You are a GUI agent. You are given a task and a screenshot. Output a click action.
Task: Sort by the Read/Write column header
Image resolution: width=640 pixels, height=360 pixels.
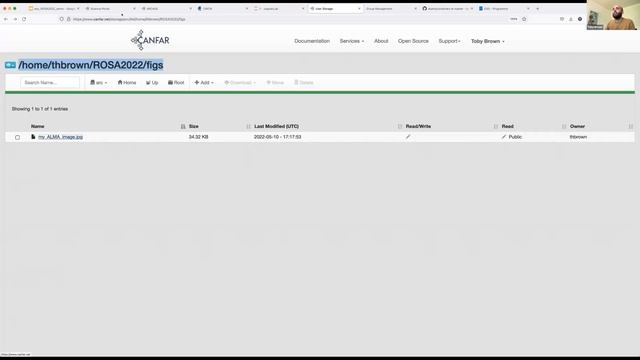(418, 126)
